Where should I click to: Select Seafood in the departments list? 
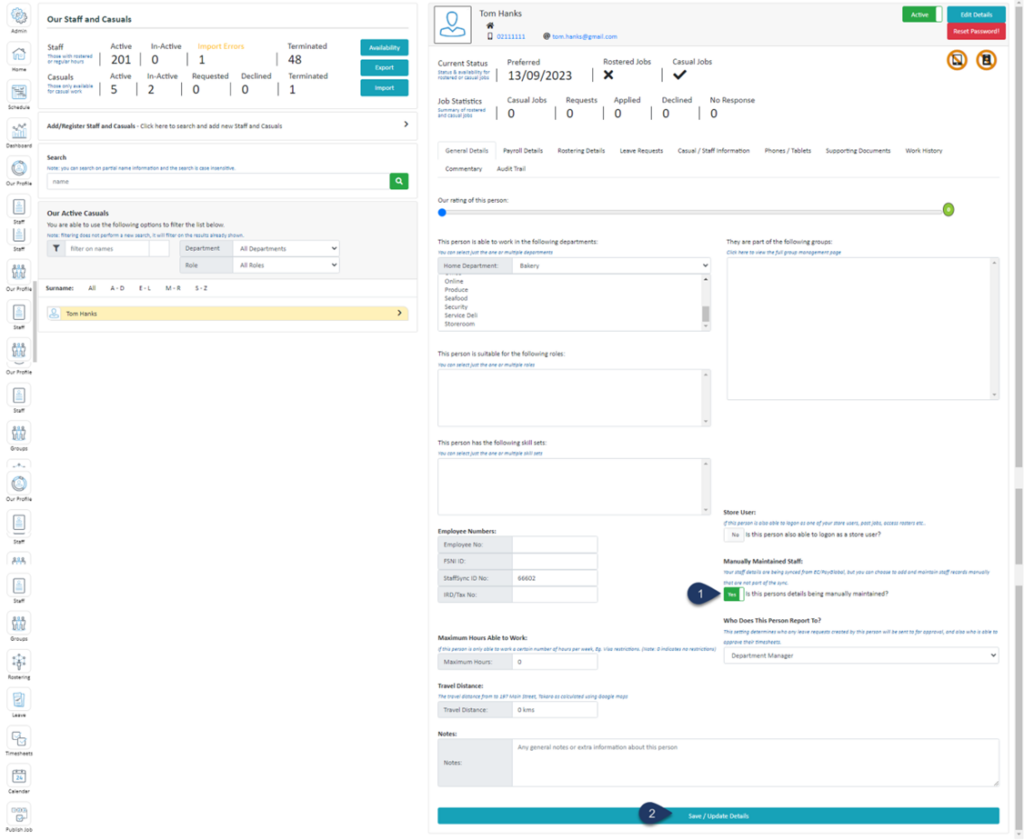pos(456,299)
